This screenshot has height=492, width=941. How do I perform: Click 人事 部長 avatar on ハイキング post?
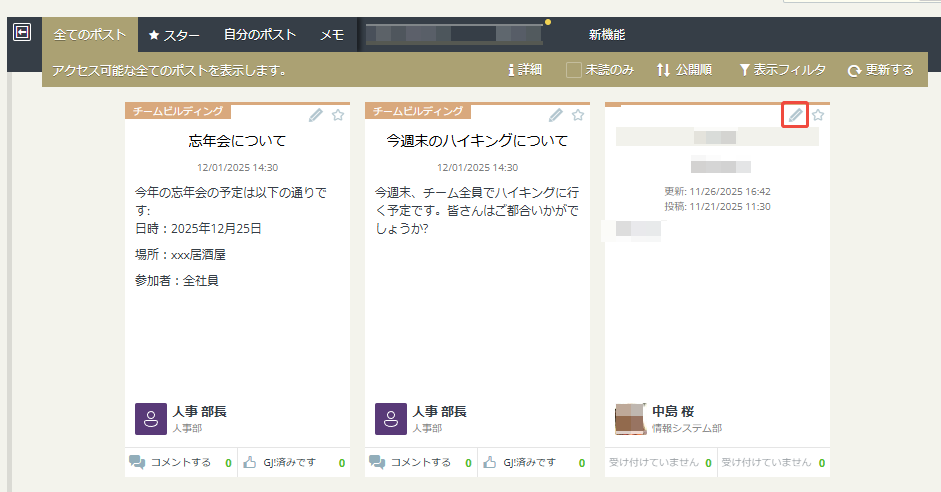(391, 419)
